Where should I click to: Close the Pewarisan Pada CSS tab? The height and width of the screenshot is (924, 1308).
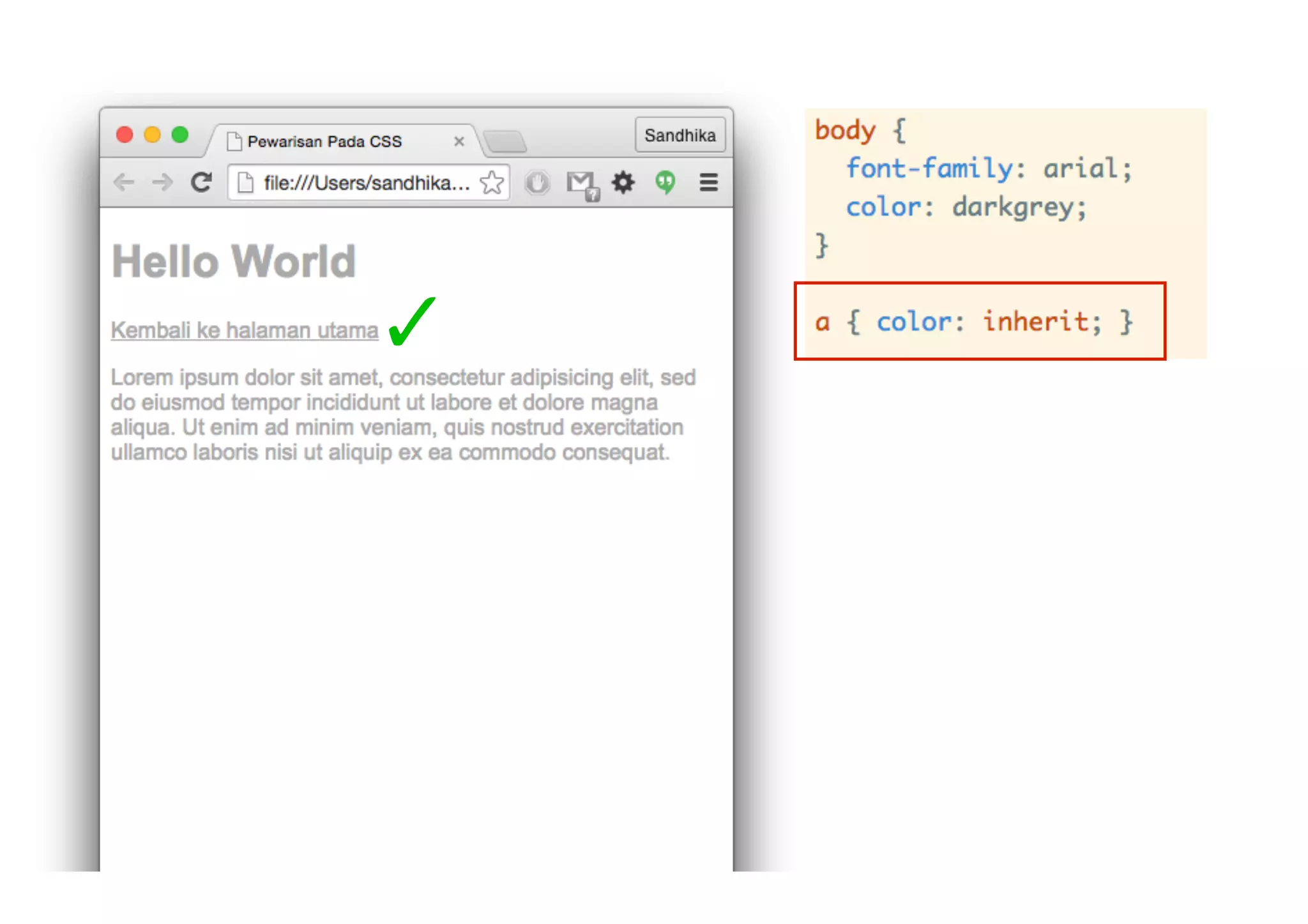pyautogui.click(x=459, y=141)
